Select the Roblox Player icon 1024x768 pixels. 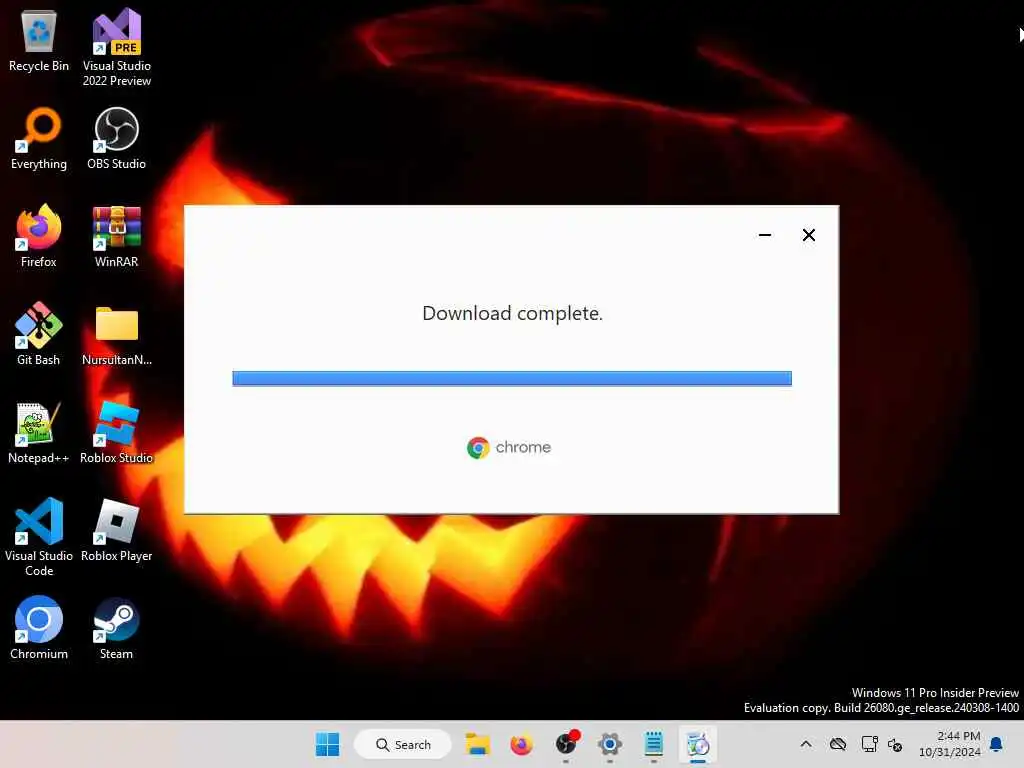[x=116, y=530]
